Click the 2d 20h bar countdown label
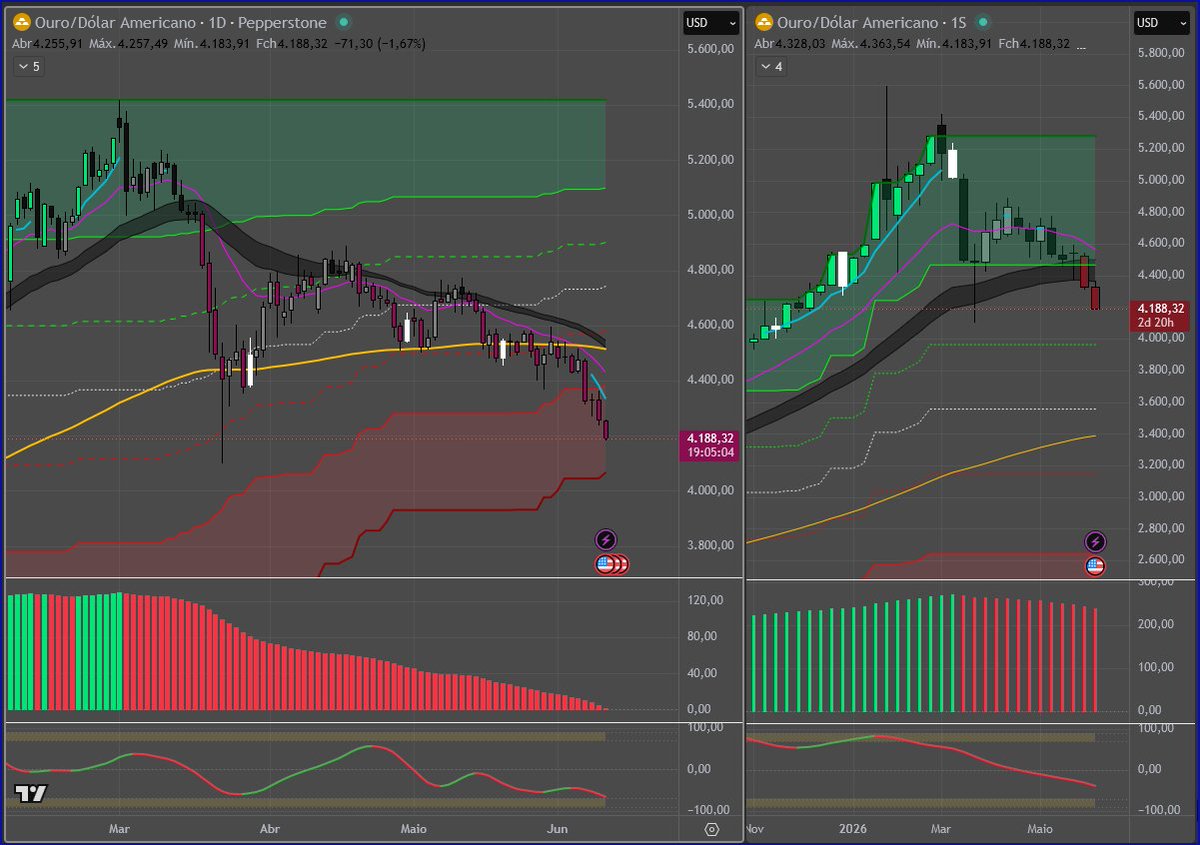Viewport: 1200px width, 845px height. coord(1161,323)
